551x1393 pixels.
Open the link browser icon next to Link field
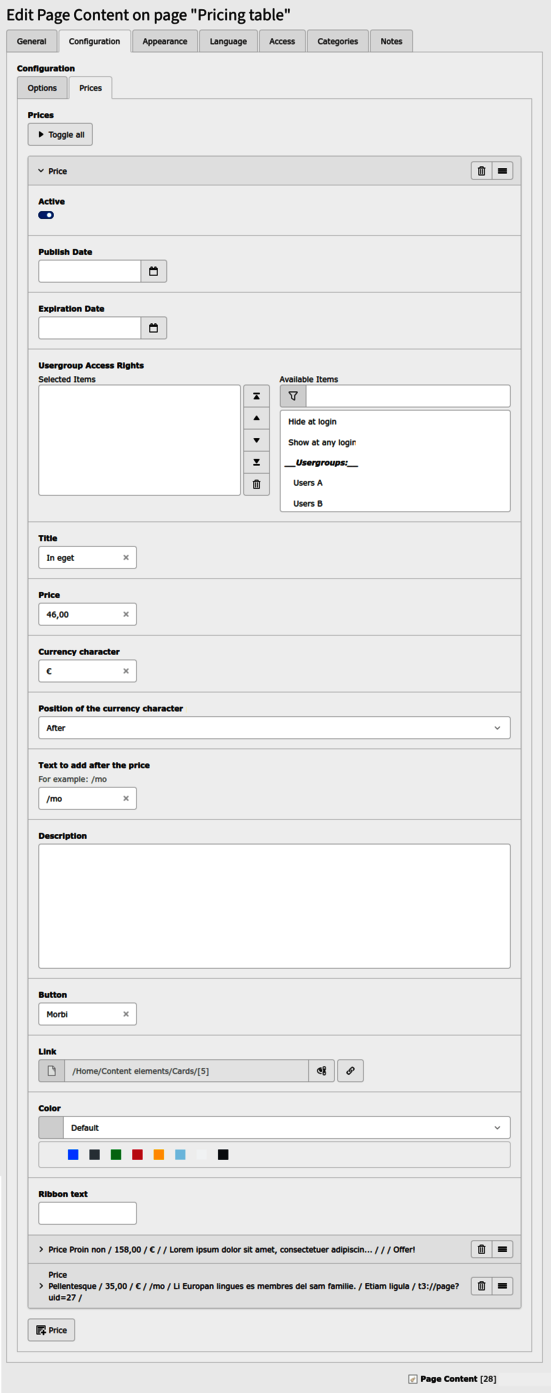coord(321,1071)
